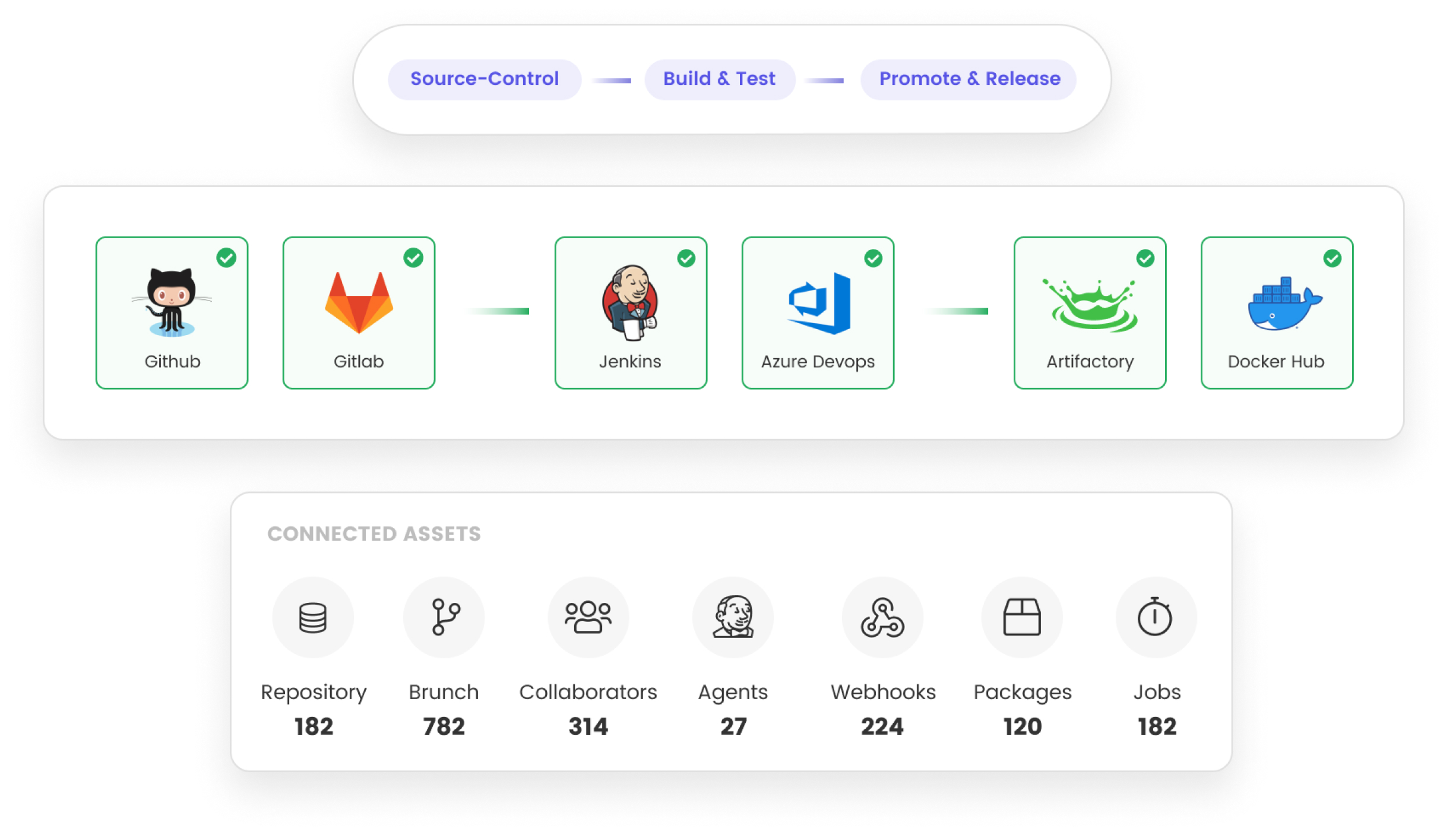Click the Jobs stopwatch icon
Viewport: 1456px width, 834px height.
point(1156,617)
